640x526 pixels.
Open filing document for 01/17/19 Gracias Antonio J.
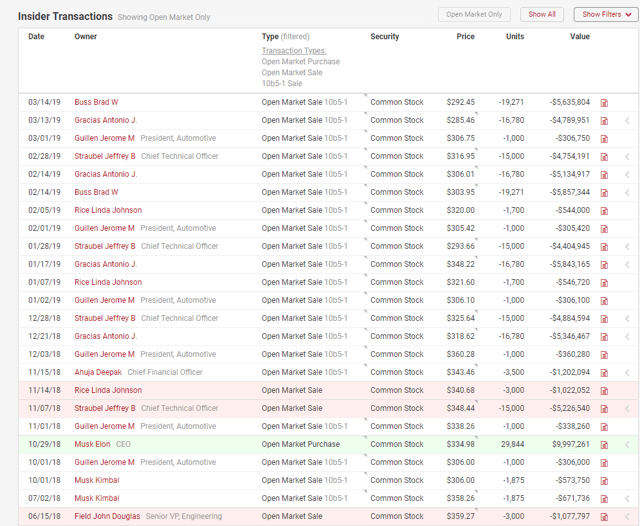coord(604,264)
